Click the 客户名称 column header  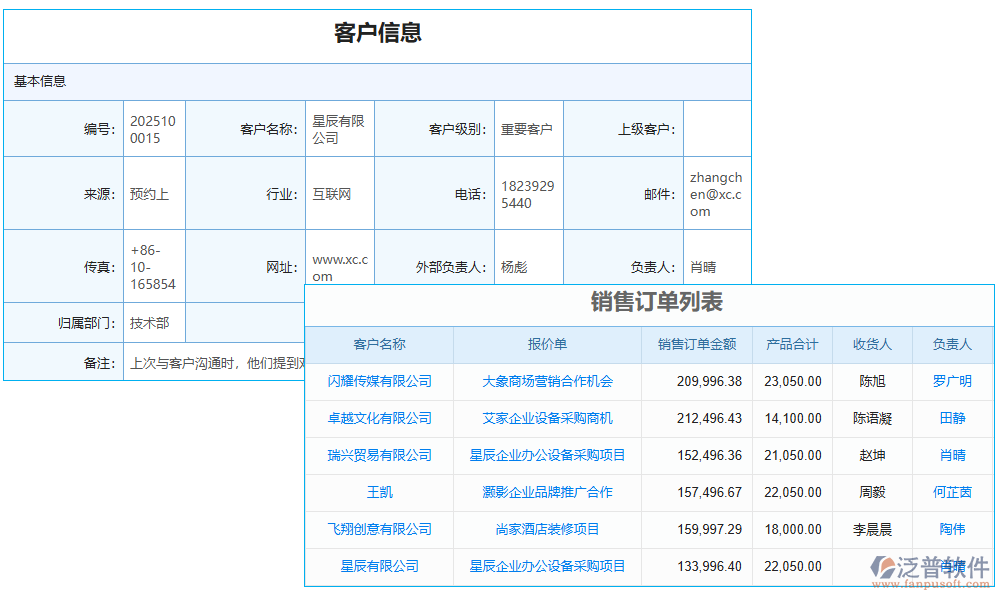pos(380,344)
